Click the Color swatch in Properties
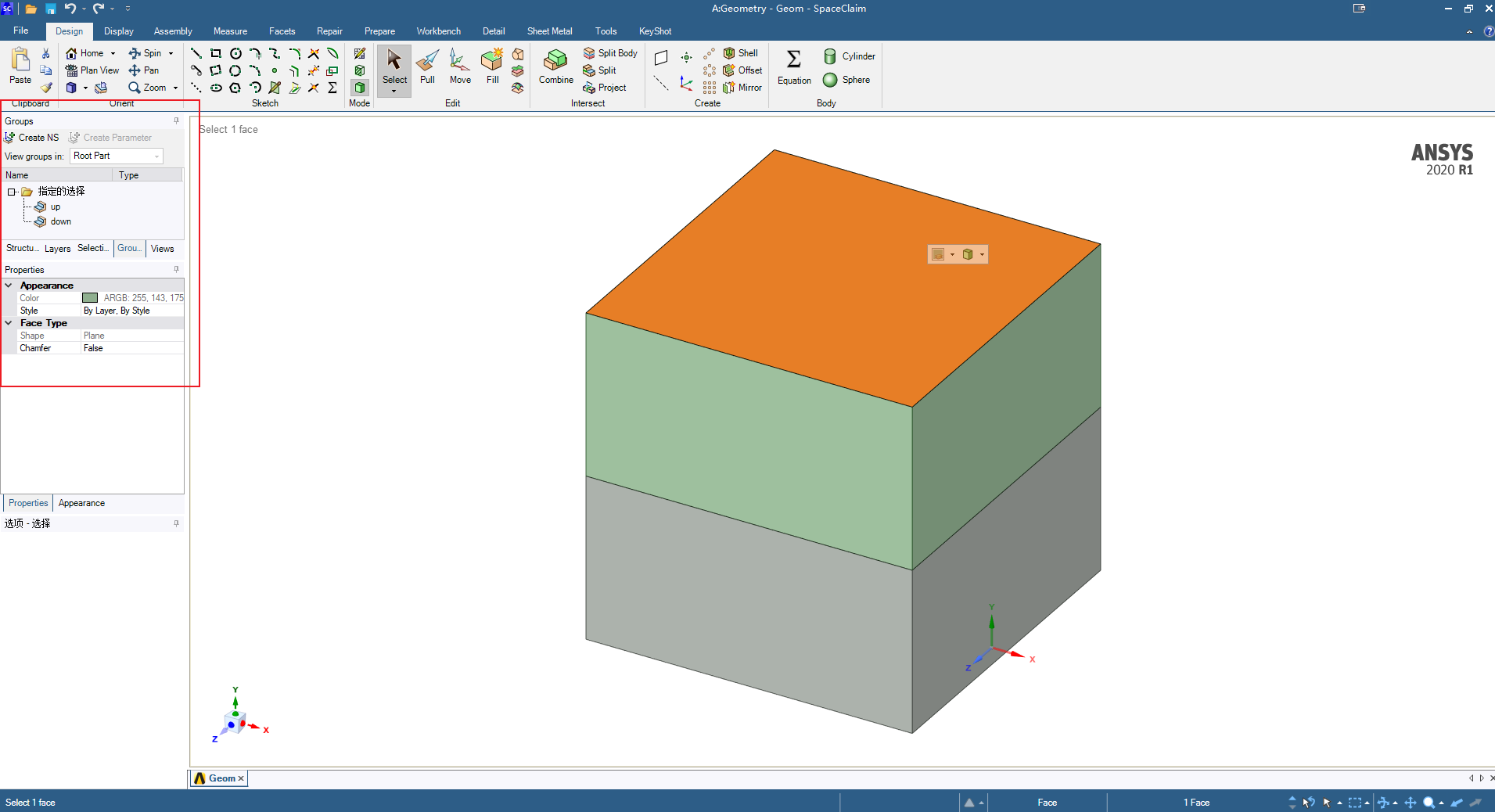The image size is (1495, 812). click(90, 298)
